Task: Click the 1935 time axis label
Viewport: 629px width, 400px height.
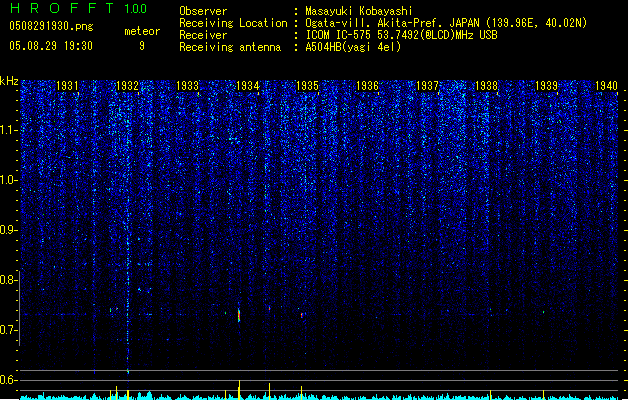Action: pyautogui.click(x=307, y=85)
